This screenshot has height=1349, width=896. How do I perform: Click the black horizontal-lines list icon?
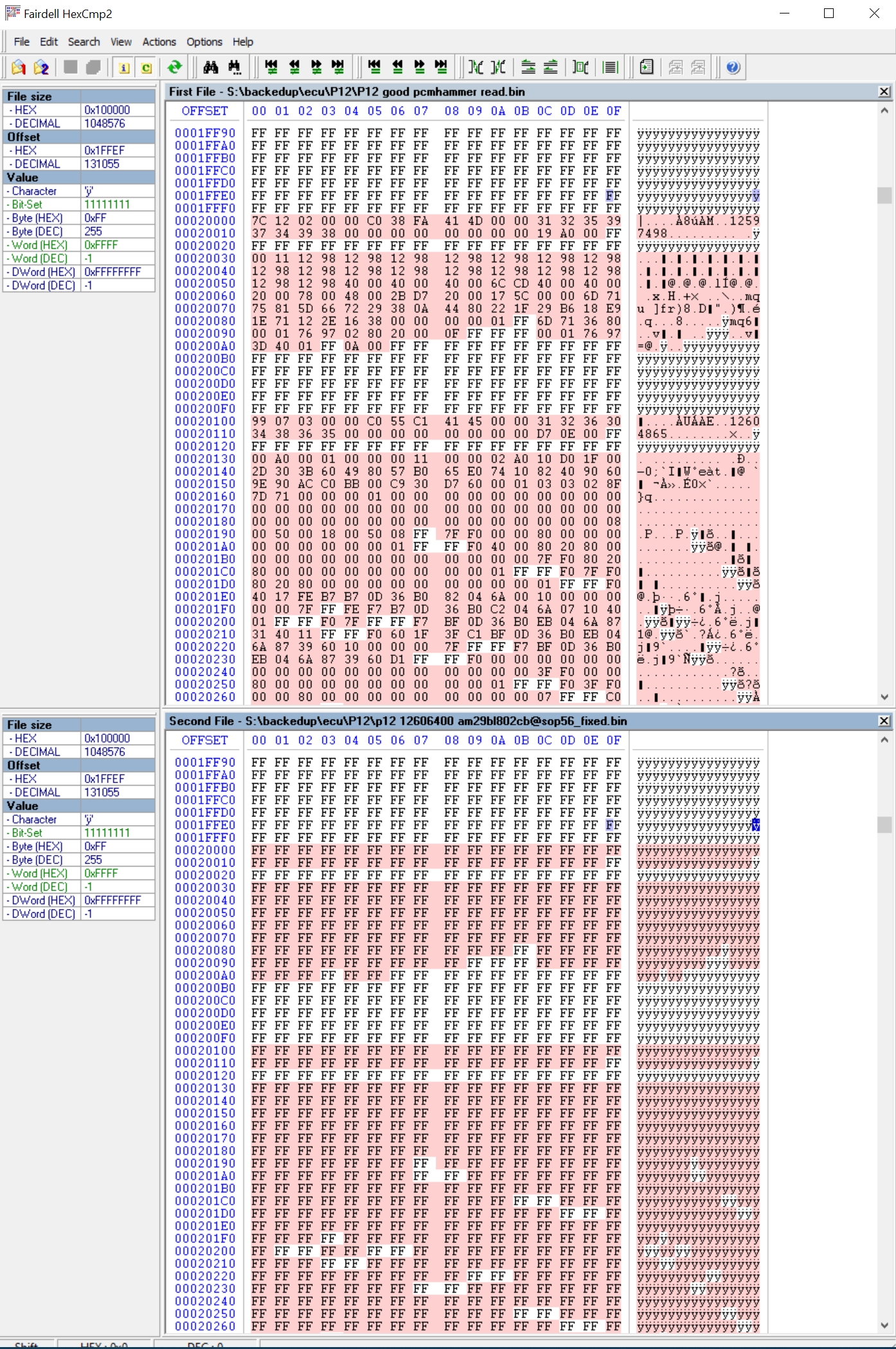[611, 67]
